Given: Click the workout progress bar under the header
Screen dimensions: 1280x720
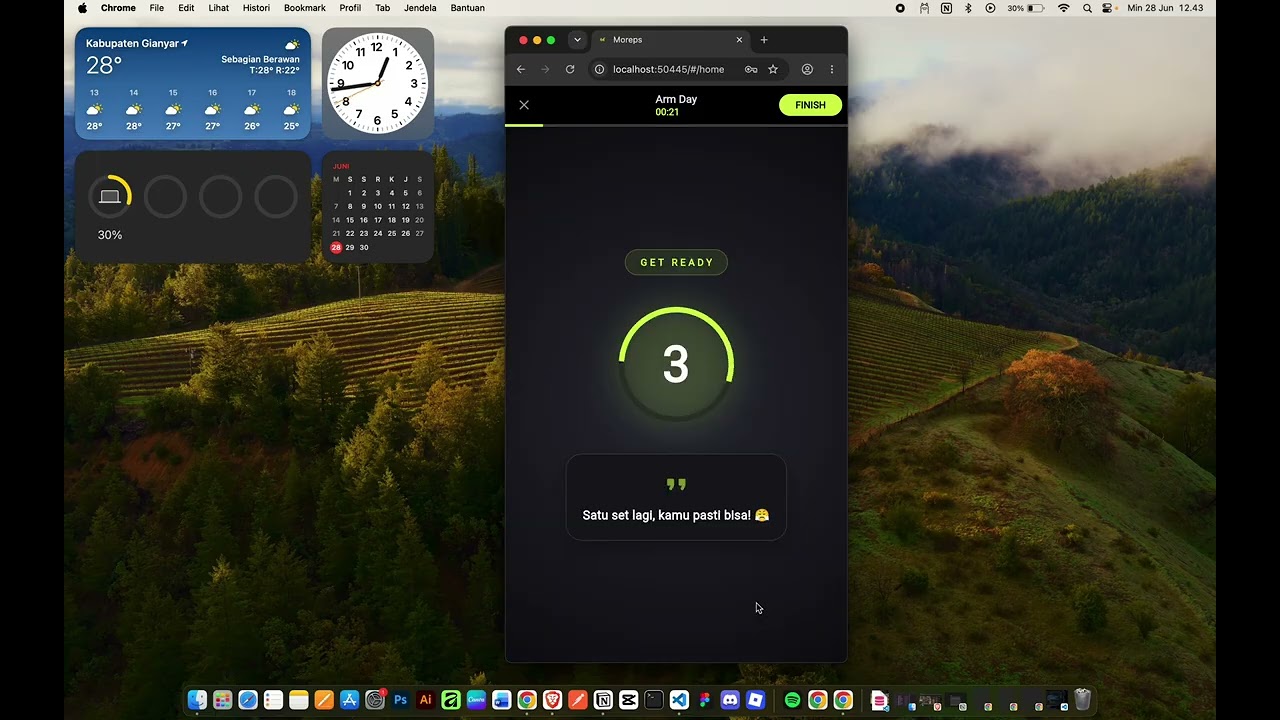Looking at the screenshot, I should (676, 125).
